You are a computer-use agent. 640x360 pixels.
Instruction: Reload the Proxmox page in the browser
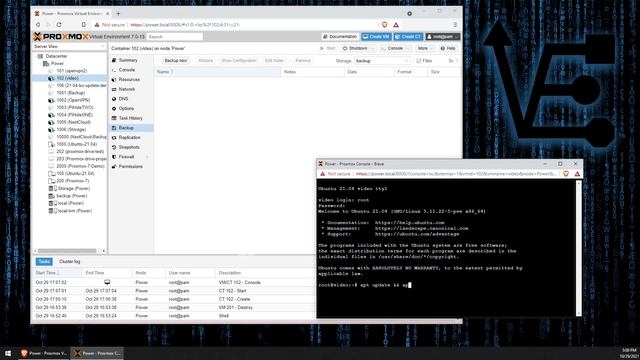pyautogui.click(x=59, y=25)
